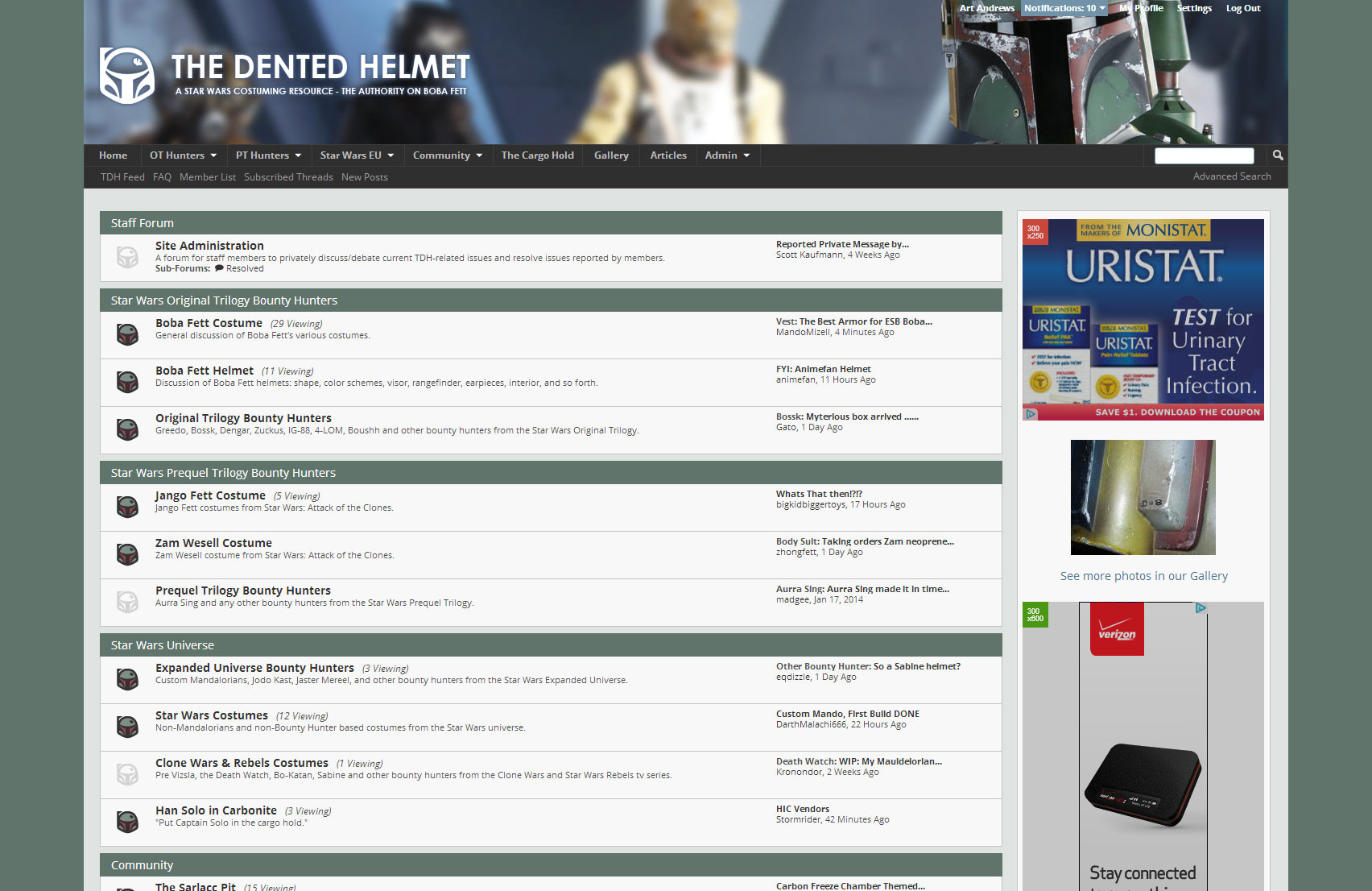This screenshot has height=891, width=1372.
Task: Click the Star Wars Costumes forum helmet icon
Action: 127,727
